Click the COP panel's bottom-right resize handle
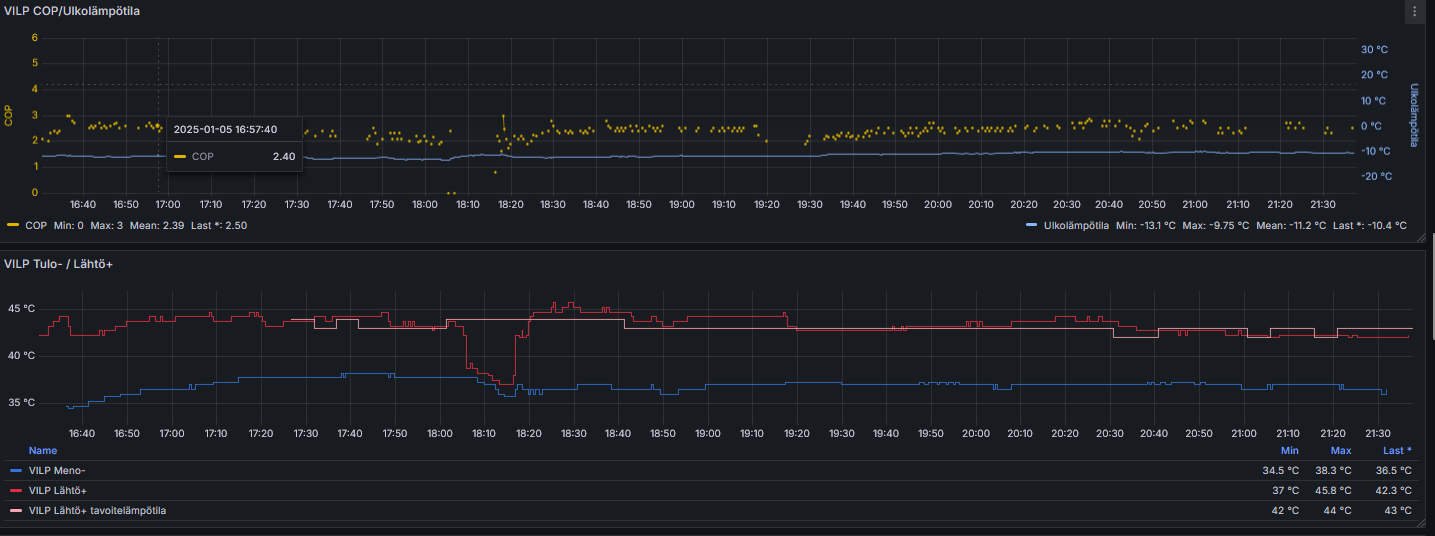Image resolution: width=1435 pixels, height=536 pixels. tap(1417, 237)
